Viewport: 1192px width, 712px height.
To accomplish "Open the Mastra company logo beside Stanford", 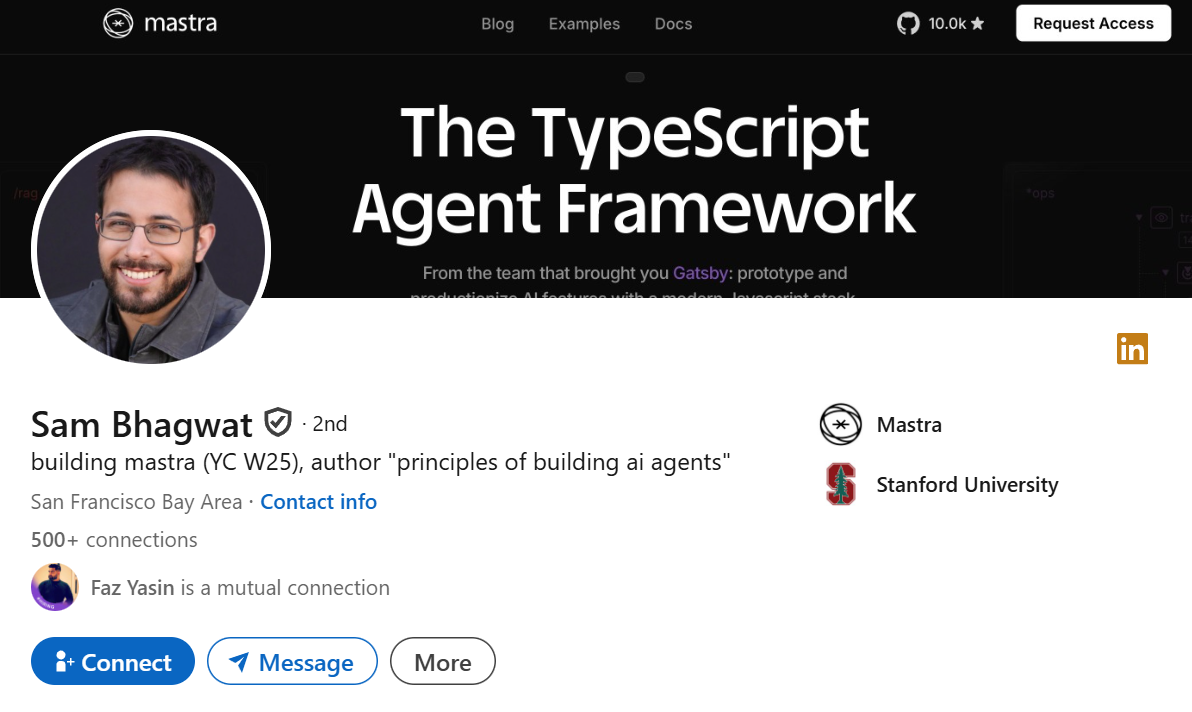I will coord(840,425).
